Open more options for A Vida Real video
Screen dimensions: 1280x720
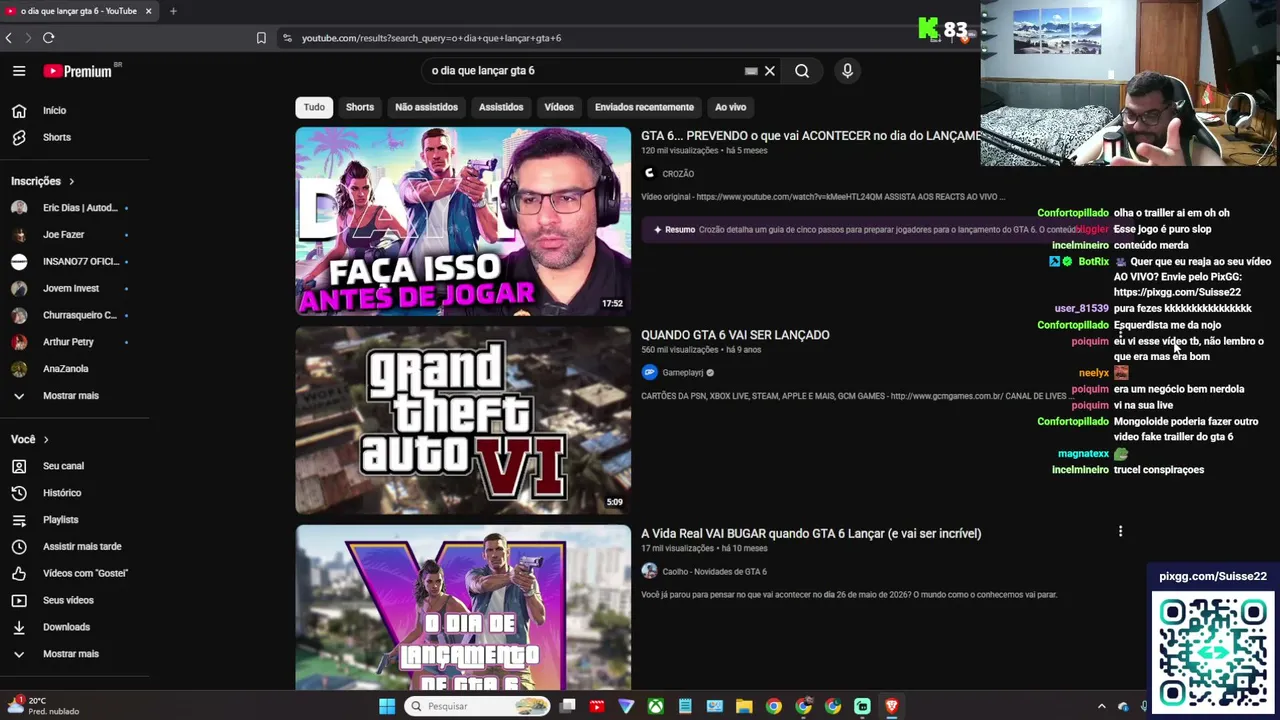[1120, 532]
